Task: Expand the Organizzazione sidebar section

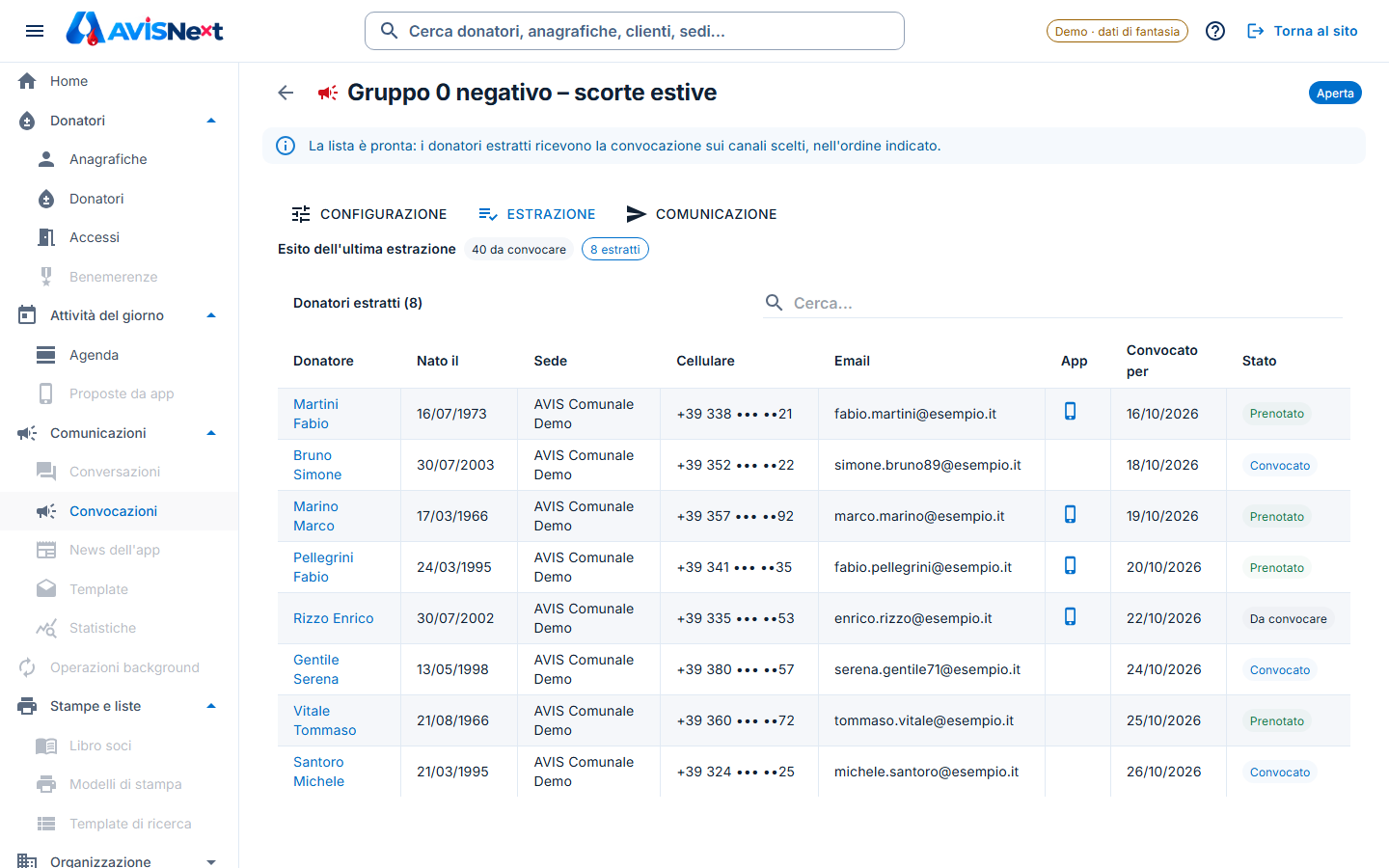Action: [211, 861]
